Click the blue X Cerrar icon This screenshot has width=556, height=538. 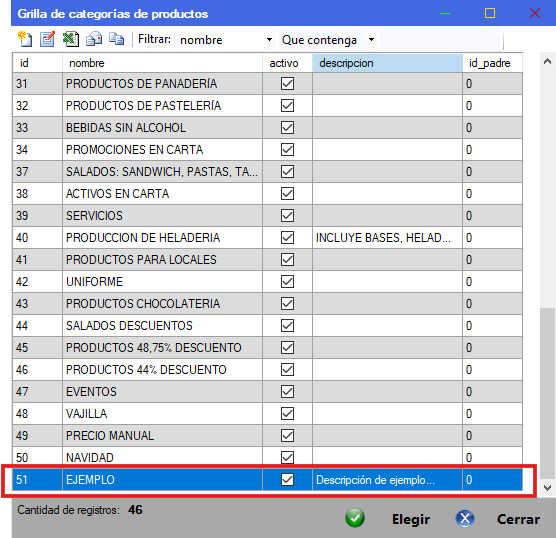[465, 518]
